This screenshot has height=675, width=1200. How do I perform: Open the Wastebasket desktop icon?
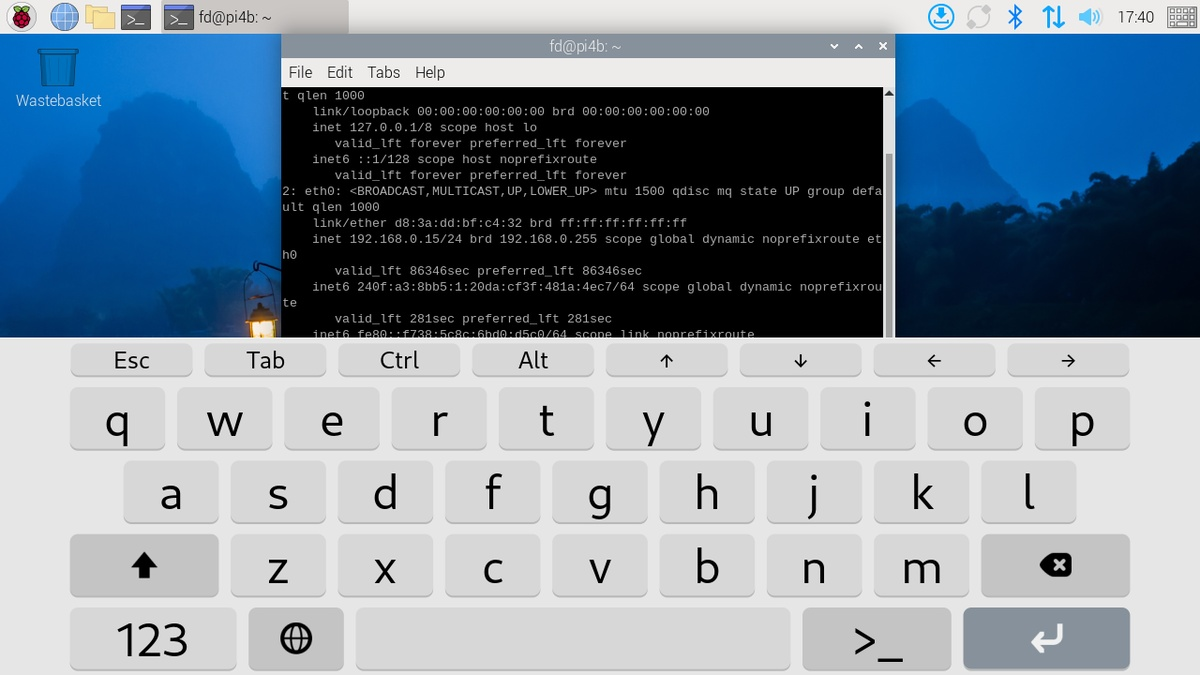[58, 78]
